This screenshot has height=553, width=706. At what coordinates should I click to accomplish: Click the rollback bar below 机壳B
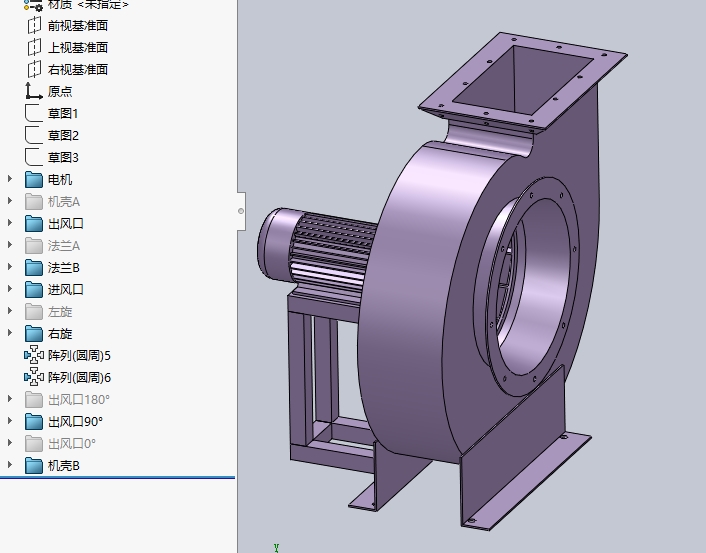pos(118,477)
